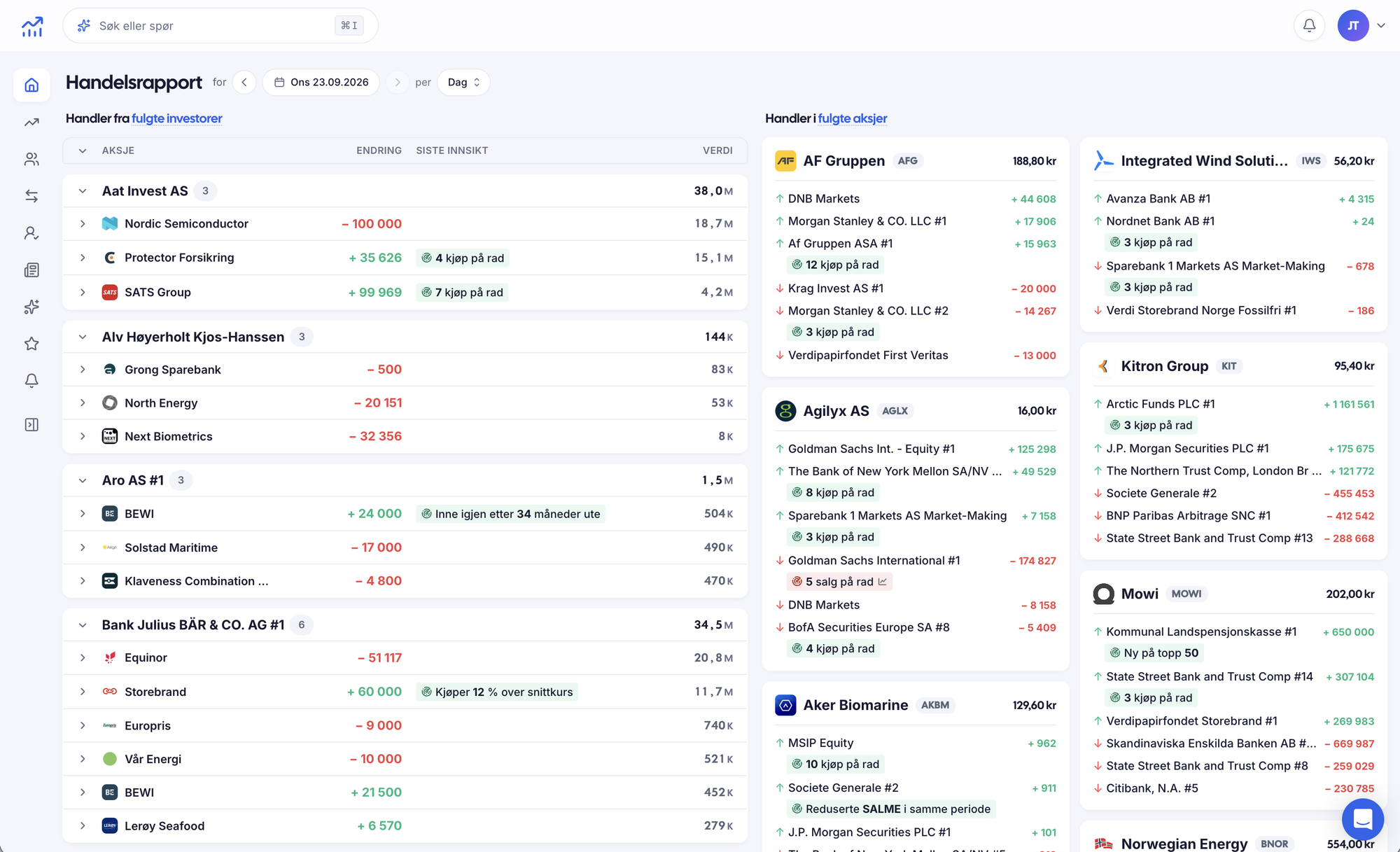This screenshot has height=852, width=1400.
Task: Click the Agilyx AS card title
Action: pyautogui.click(x=836, y=411)
